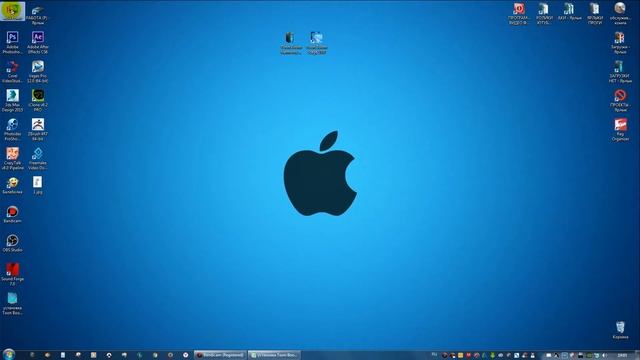
Task: Select the 3ds Max Design 2015 icon
Action: pyautogui.click(x=12, y=100)
